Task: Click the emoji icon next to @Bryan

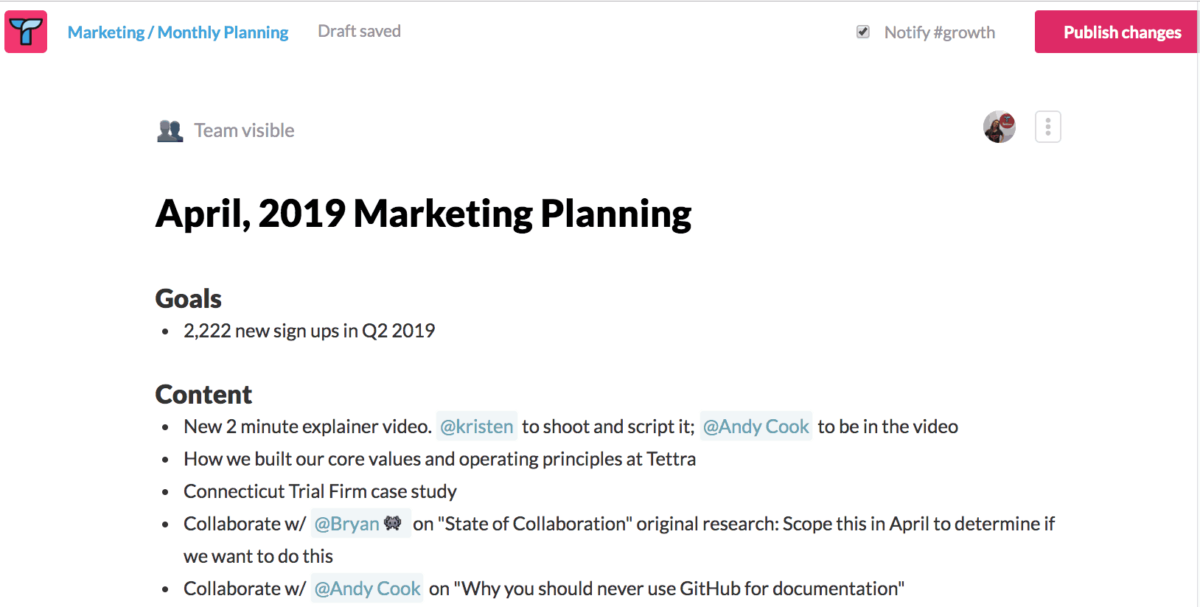Action: point(392,524)
